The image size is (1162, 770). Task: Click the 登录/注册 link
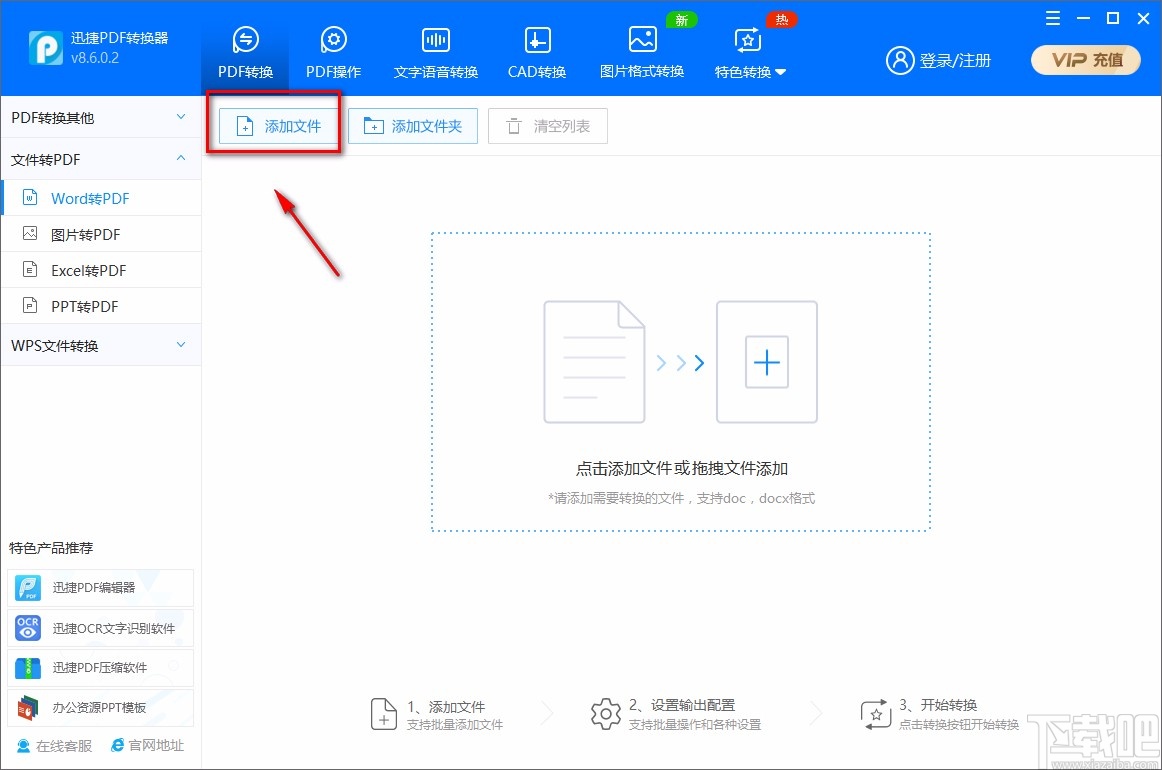(x=940, y=60)
